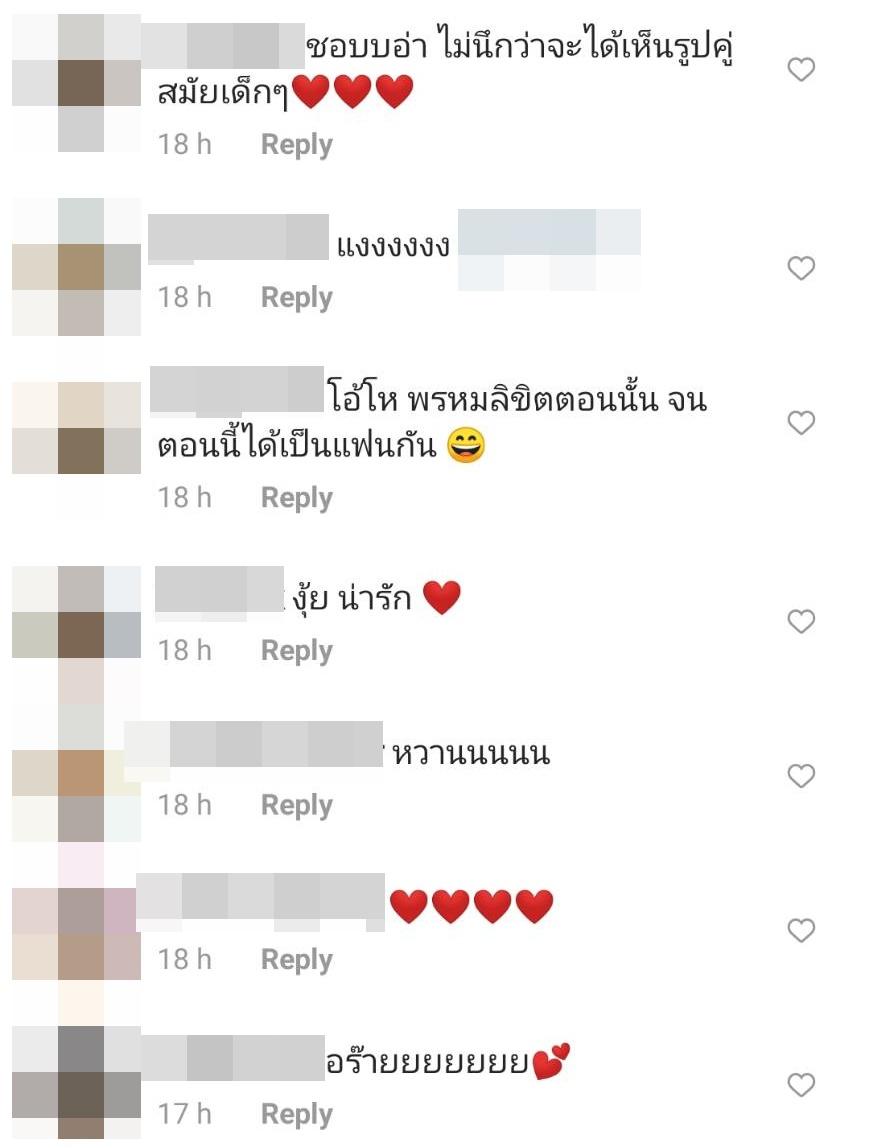Like the อร๊ายยยยยยย comment
This screenshot has width=869, height=1148.
[801, 1084]
